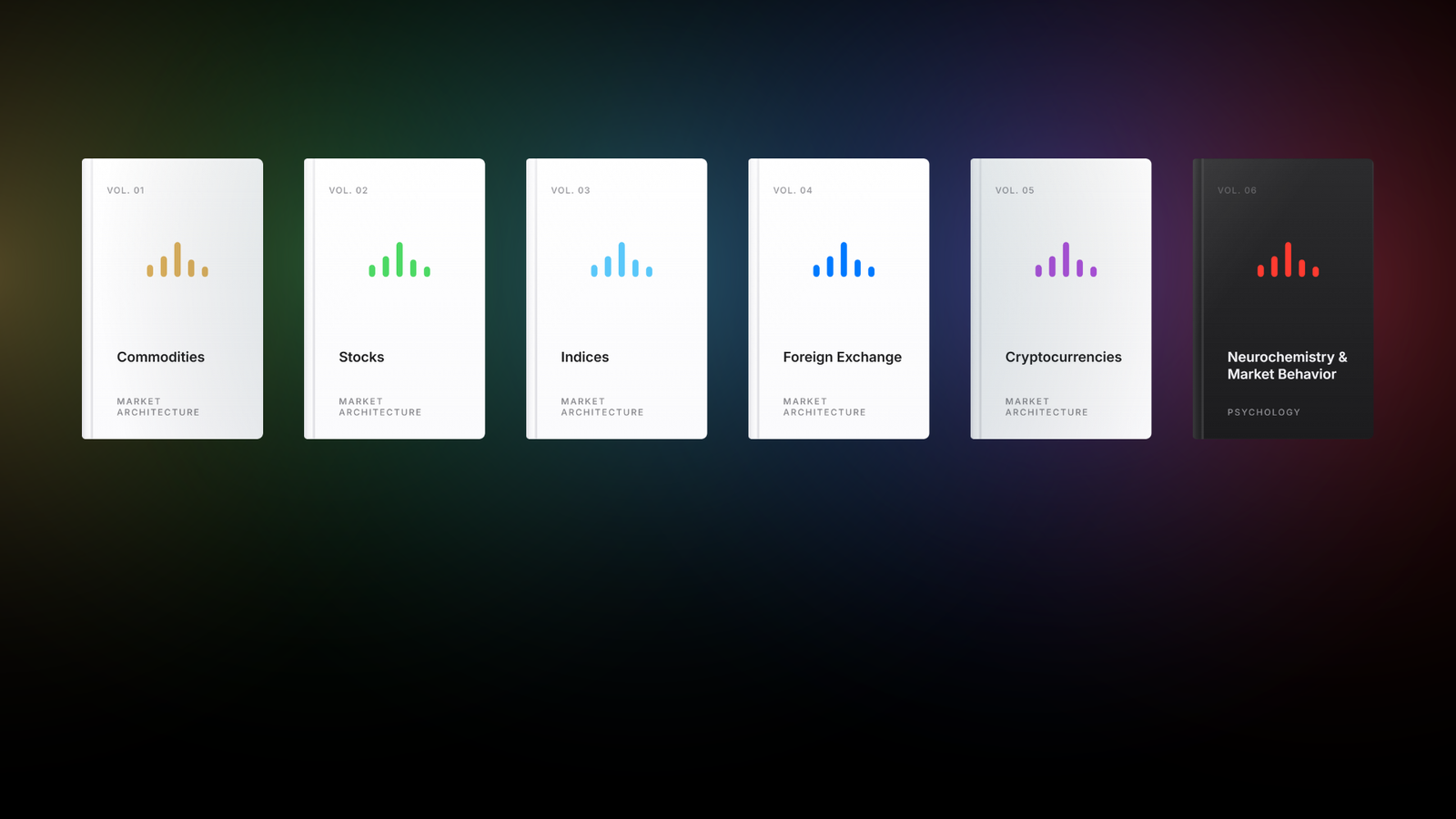
Task: Click the blue Foreign Exchange chart icon
Action: tap(844, 259)
